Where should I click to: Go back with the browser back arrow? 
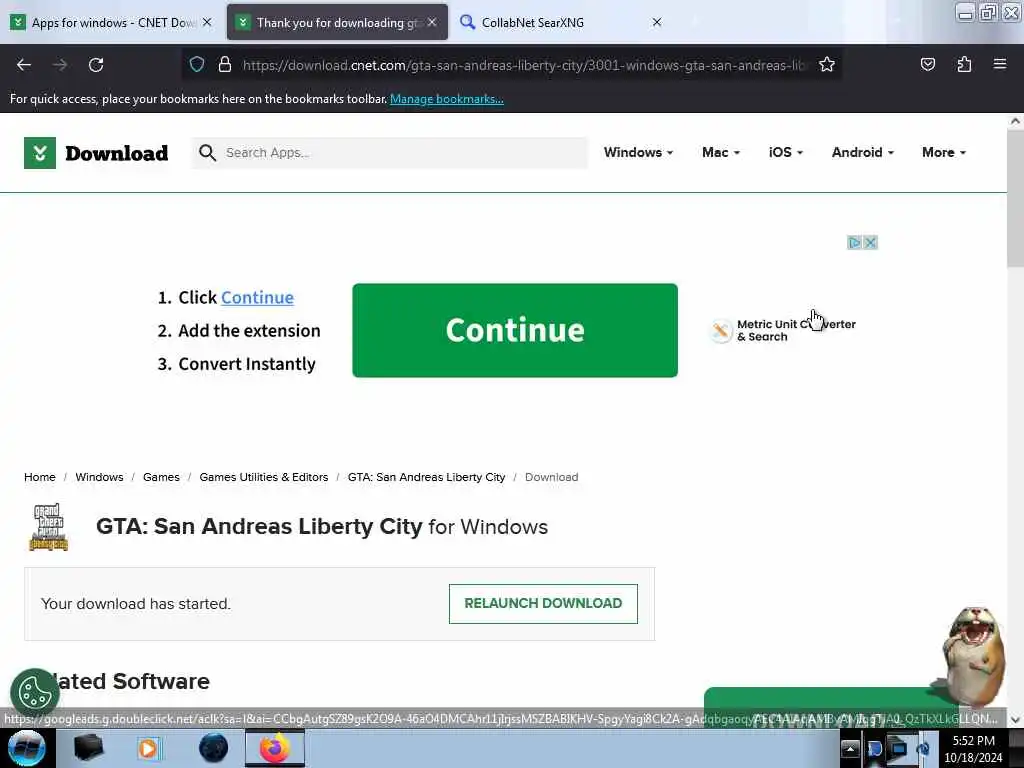tap(24, 65)
